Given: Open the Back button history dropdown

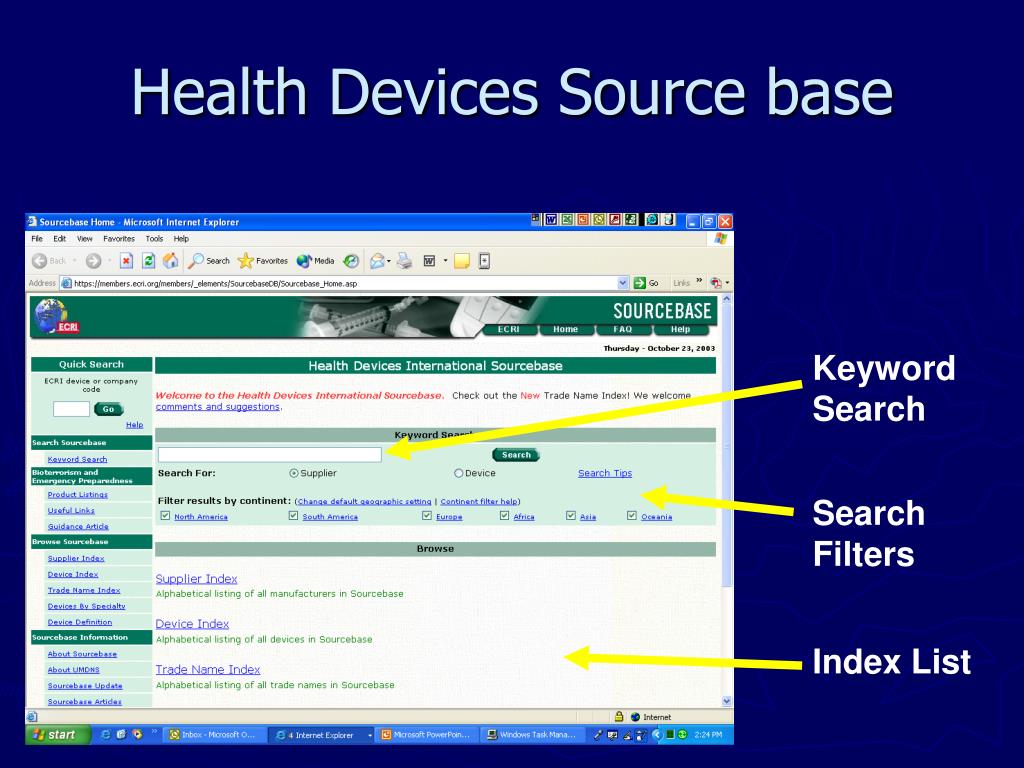Looking at the screenshot, I should [74, 261].
